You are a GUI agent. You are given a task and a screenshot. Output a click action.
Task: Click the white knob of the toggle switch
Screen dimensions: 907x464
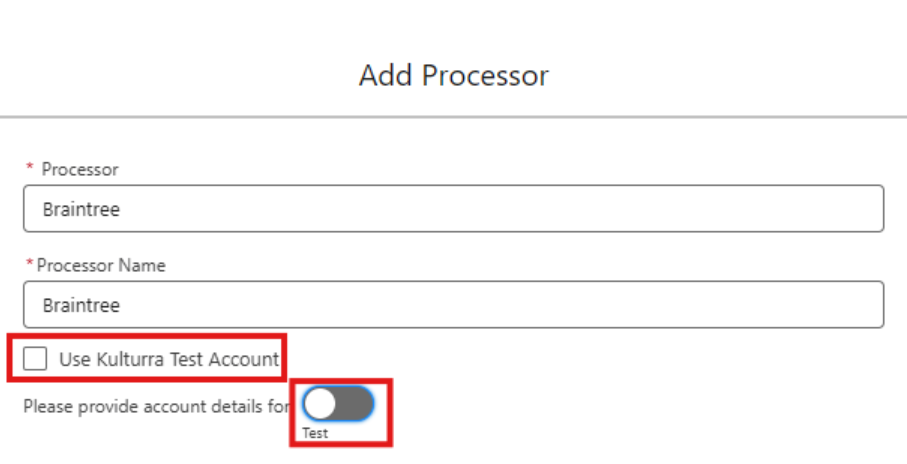coord(321,405)
